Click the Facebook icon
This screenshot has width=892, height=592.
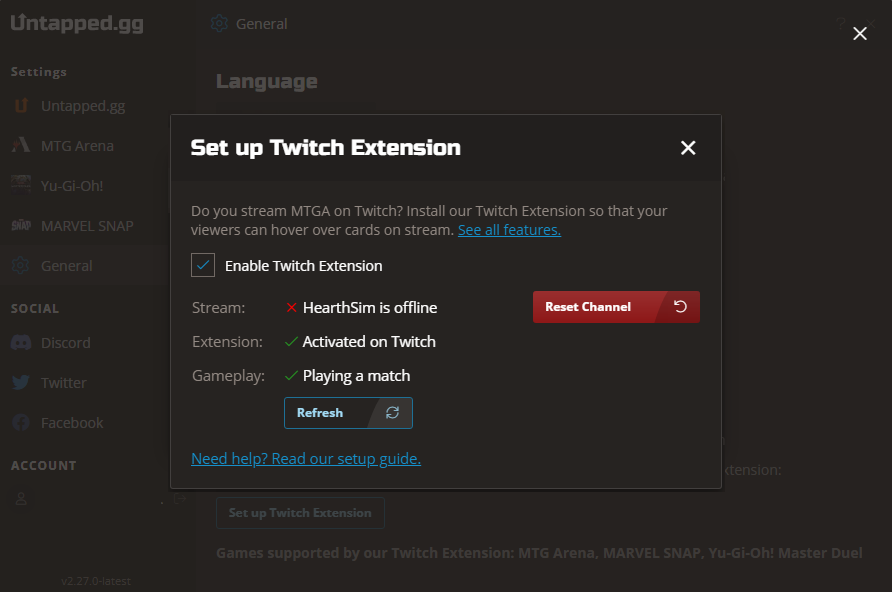[21, 423]
